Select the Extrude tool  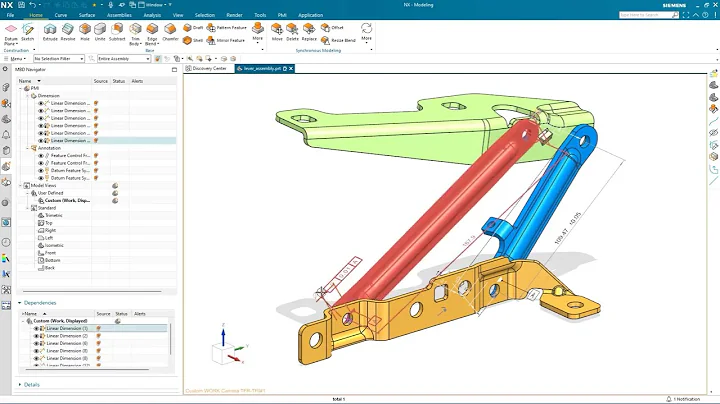tap(50, 32)
